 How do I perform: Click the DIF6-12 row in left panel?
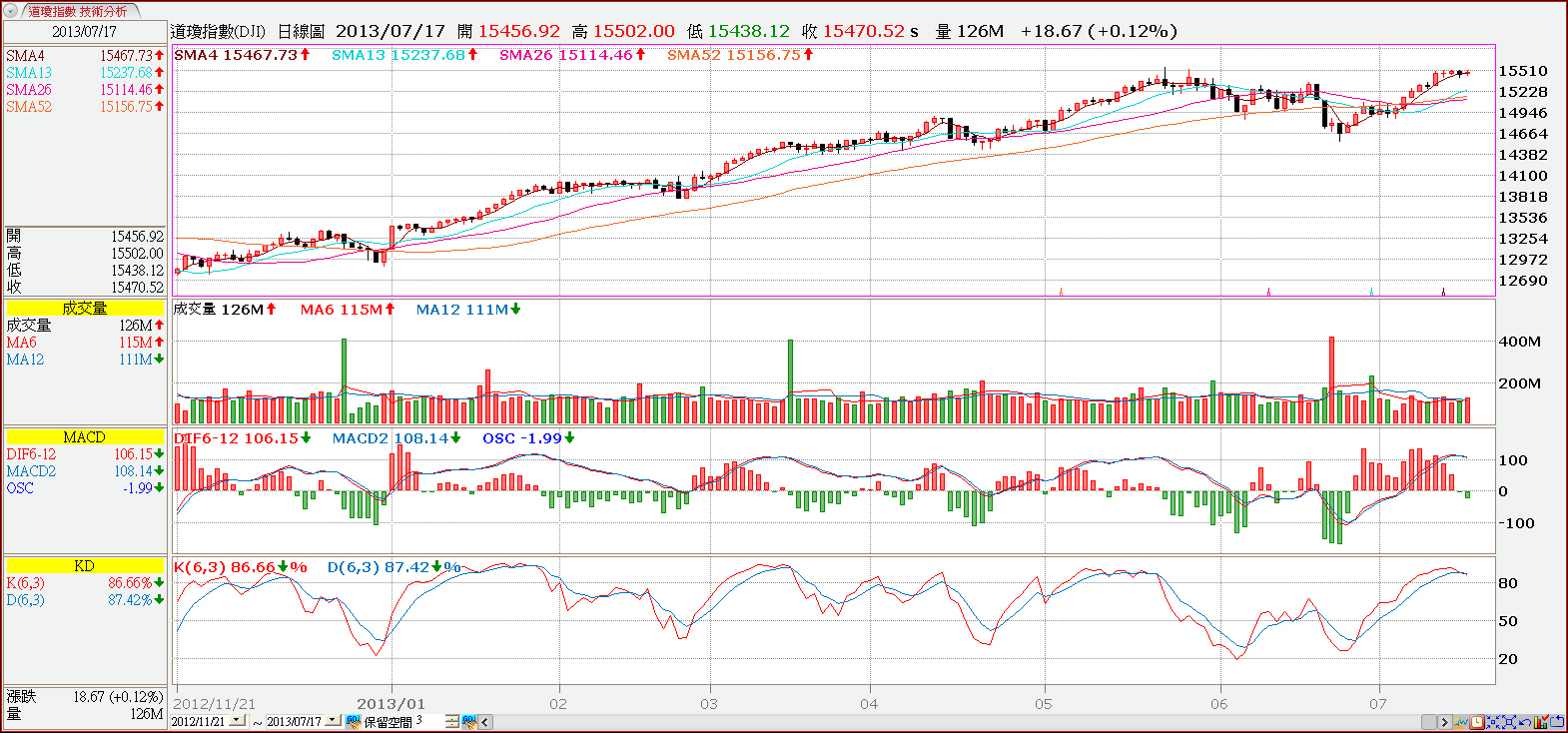pos(85,454)
